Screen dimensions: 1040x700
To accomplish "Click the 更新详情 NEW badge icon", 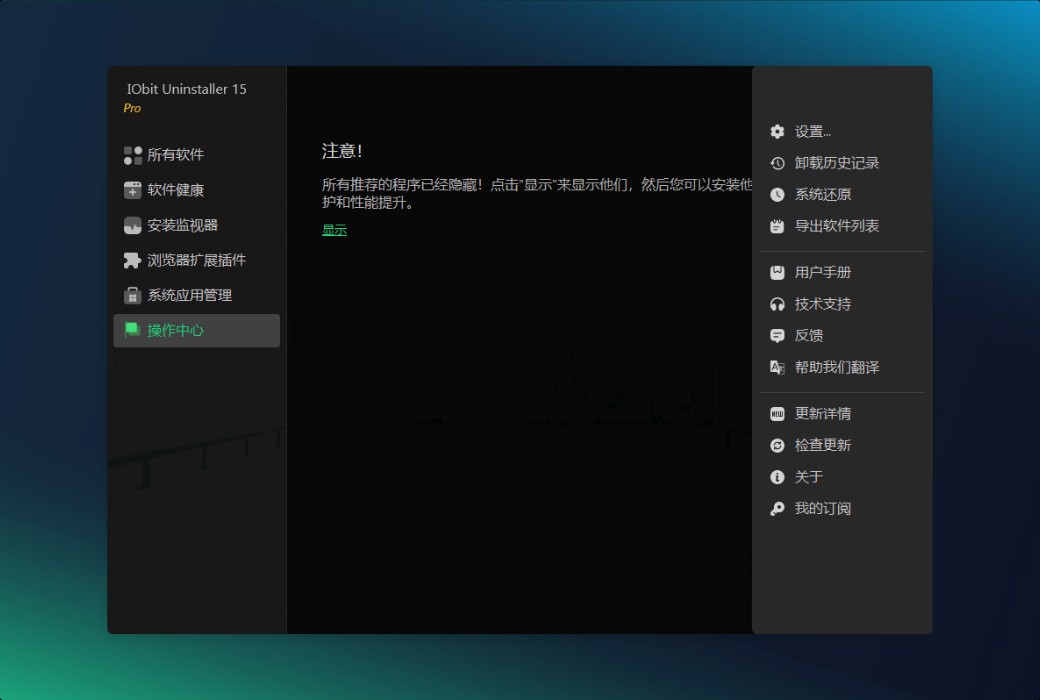I will point(777,414).
